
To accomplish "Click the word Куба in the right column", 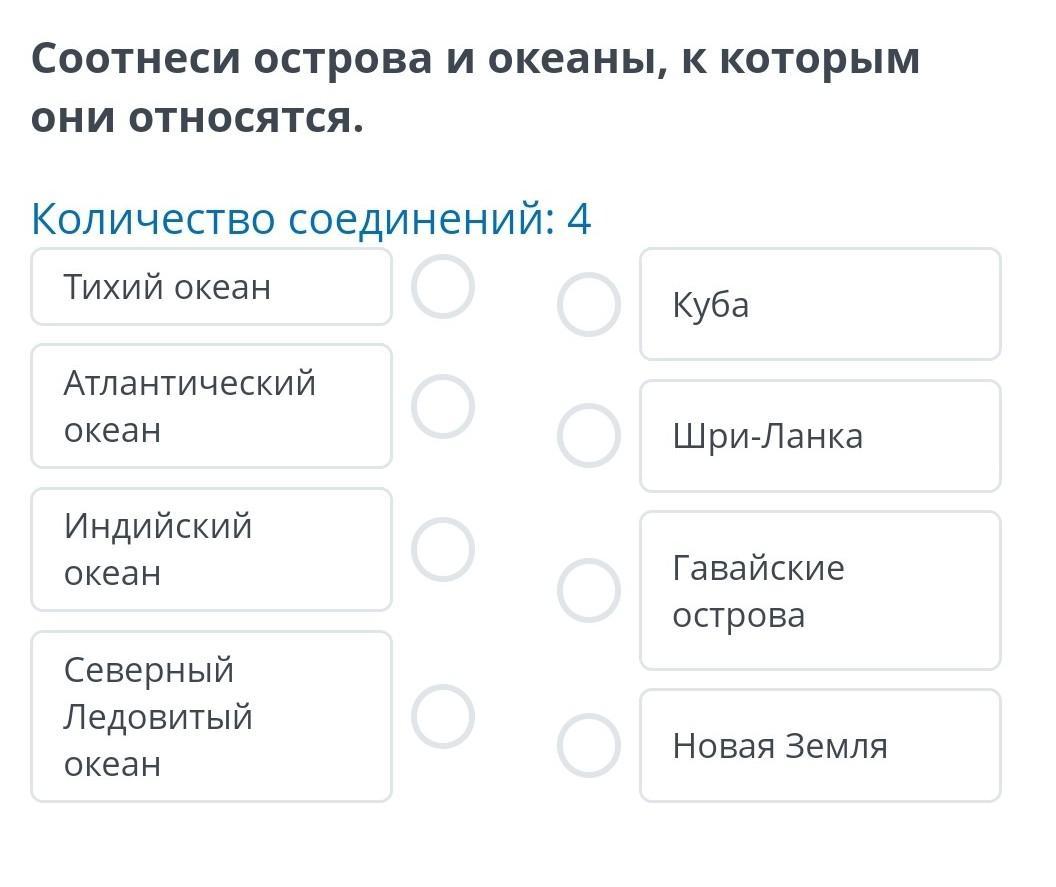I will click(x=711, y=304).
